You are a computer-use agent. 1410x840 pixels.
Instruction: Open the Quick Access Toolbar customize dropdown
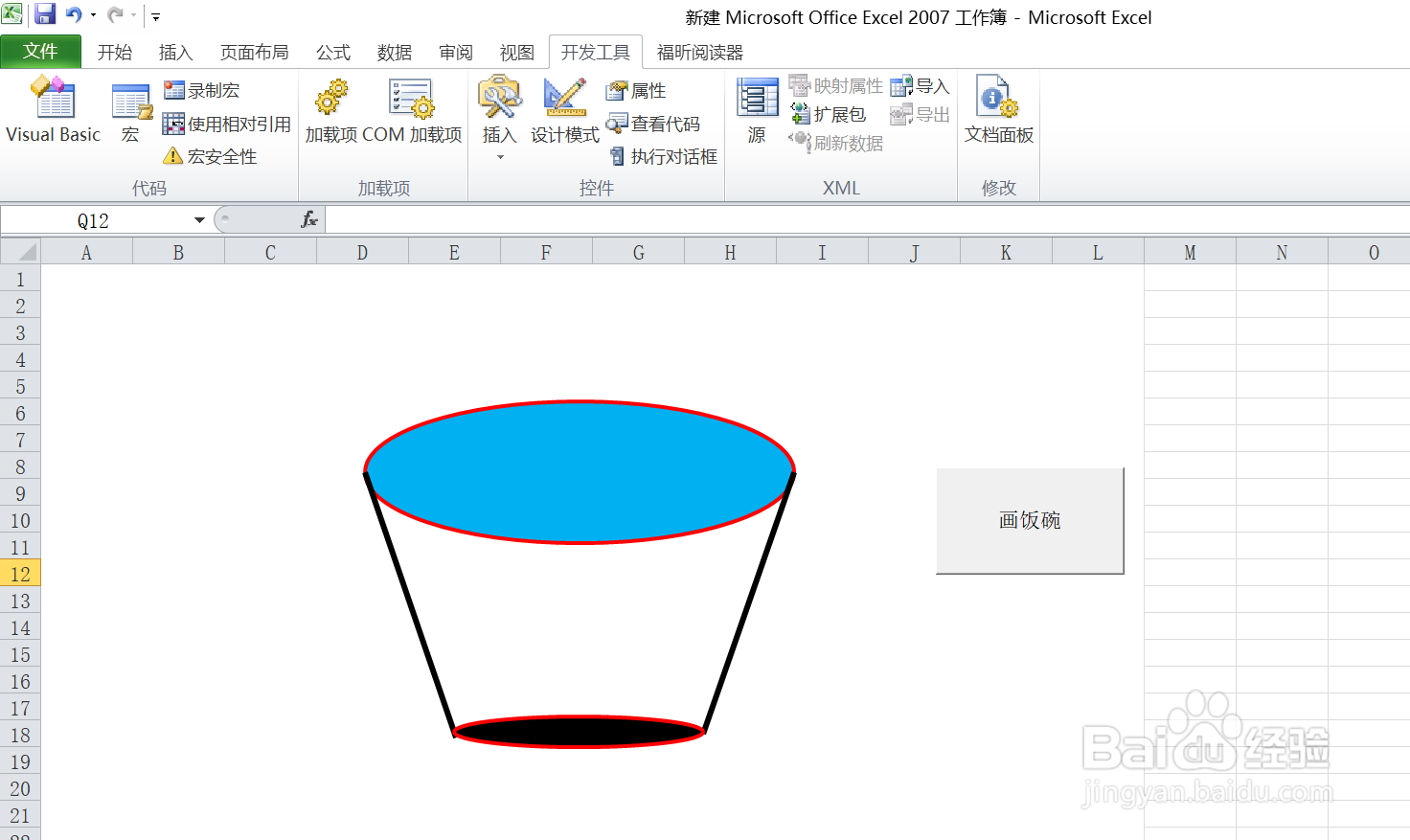pos(154,15)
